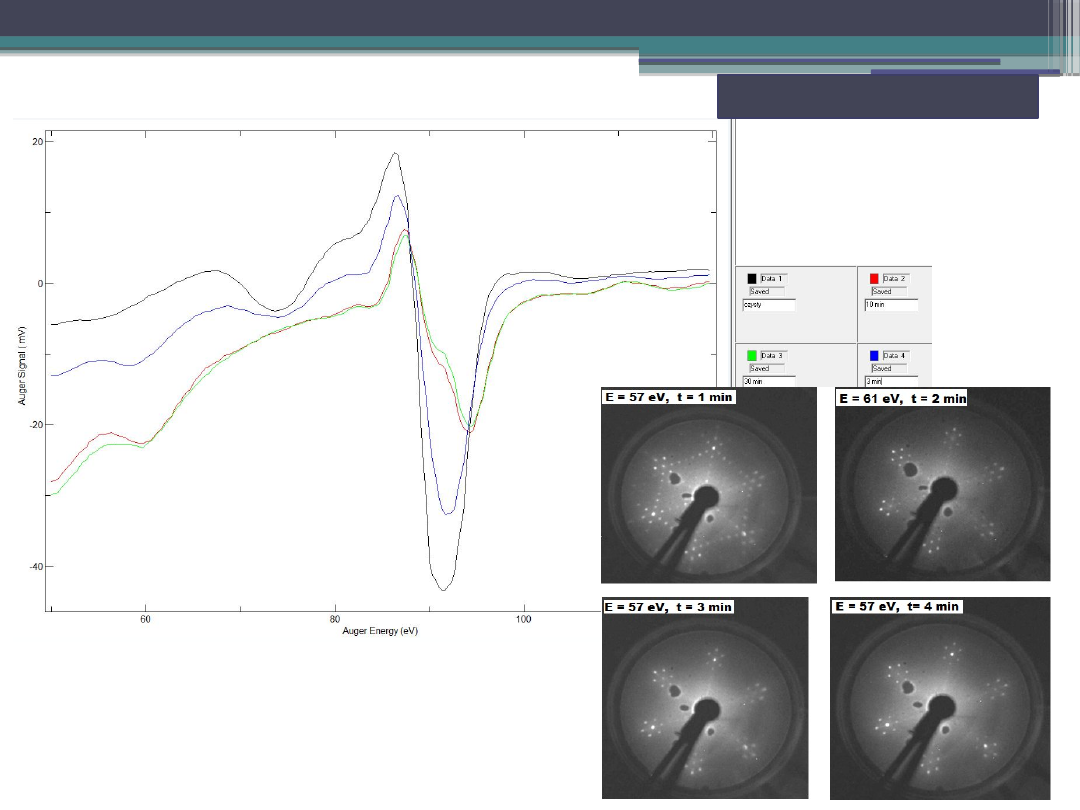
Task: Select the Data 2 label box
Action: pyautogui.click(x=894, y=278)
